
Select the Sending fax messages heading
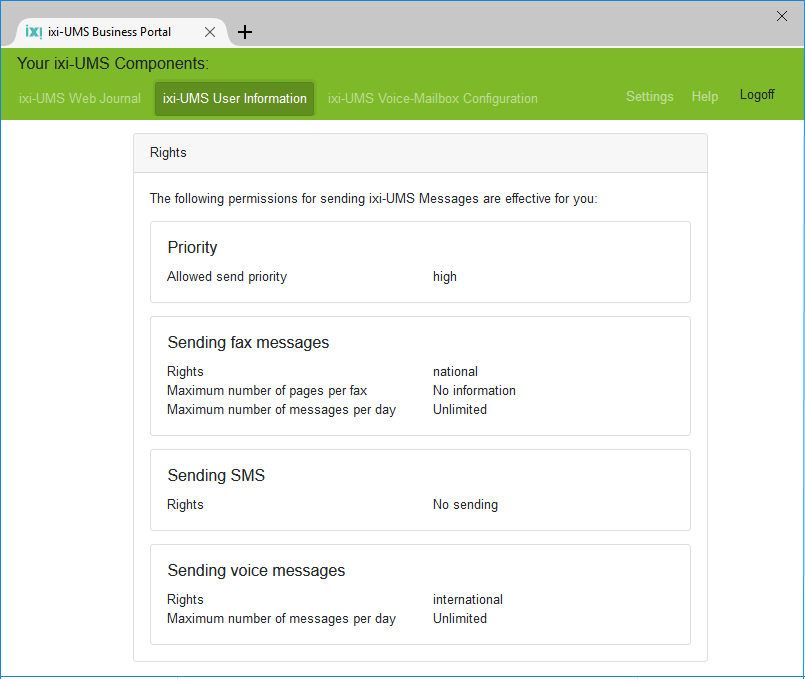coord(248,343)
